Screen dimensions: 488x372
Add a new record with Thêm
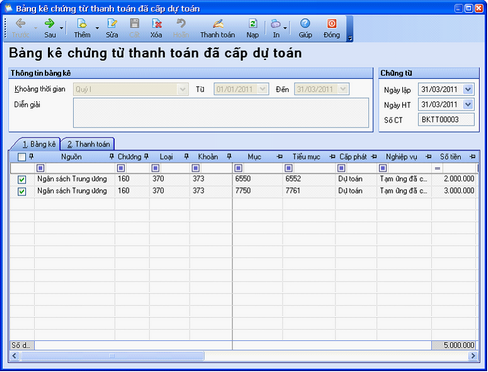pyautogui.click(x=82, y=28)
